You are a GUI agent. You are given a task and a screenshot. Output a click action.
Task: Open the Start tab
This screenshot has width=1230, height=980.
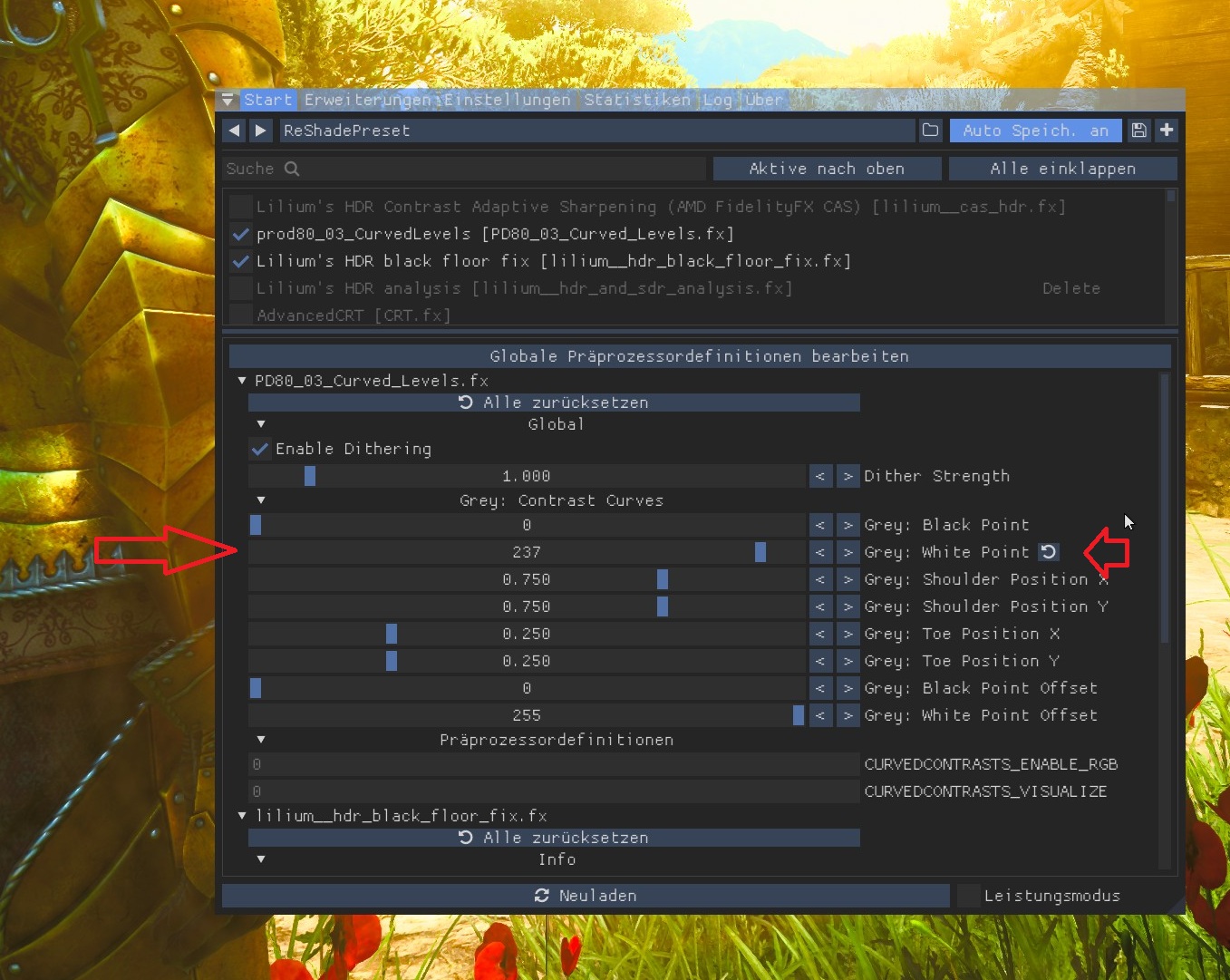coord(267,100)
